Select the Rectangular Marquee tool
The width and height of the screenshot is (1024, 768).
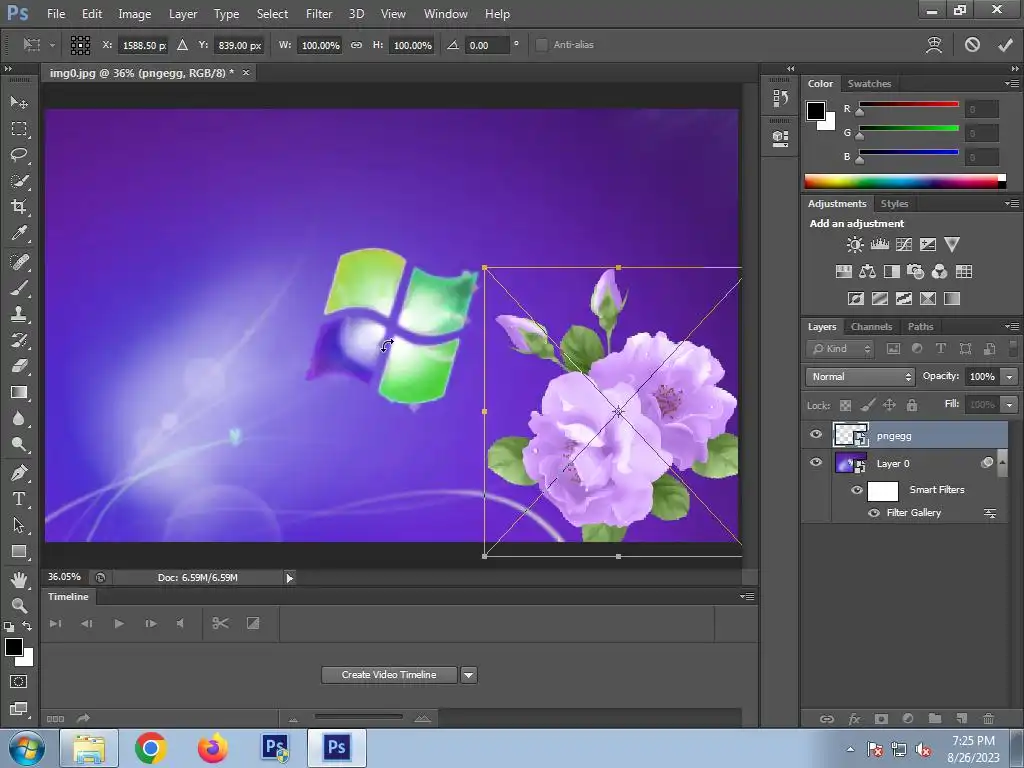19,129
